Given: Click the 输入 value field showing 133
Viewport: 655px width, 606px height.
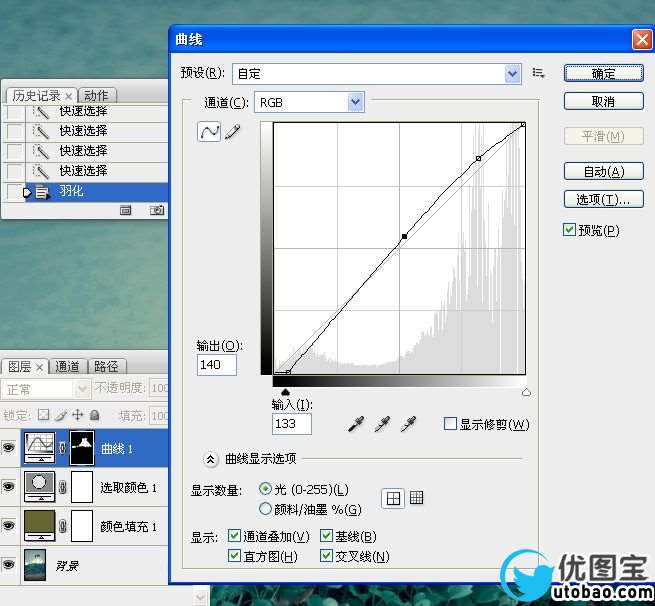Looking at the screenshot, I should coord(292,424).
